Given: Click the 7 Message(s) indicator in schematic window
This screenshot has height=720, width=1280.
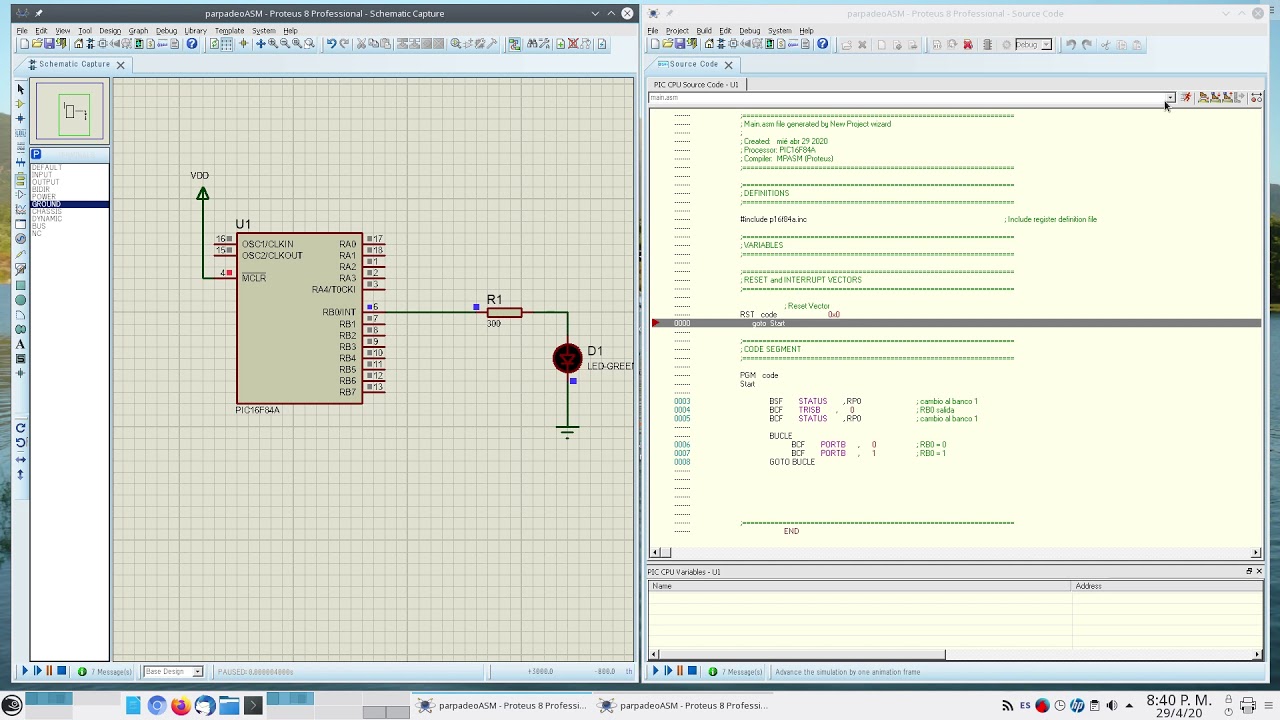Looking at the screenshot, I should 105,672.
